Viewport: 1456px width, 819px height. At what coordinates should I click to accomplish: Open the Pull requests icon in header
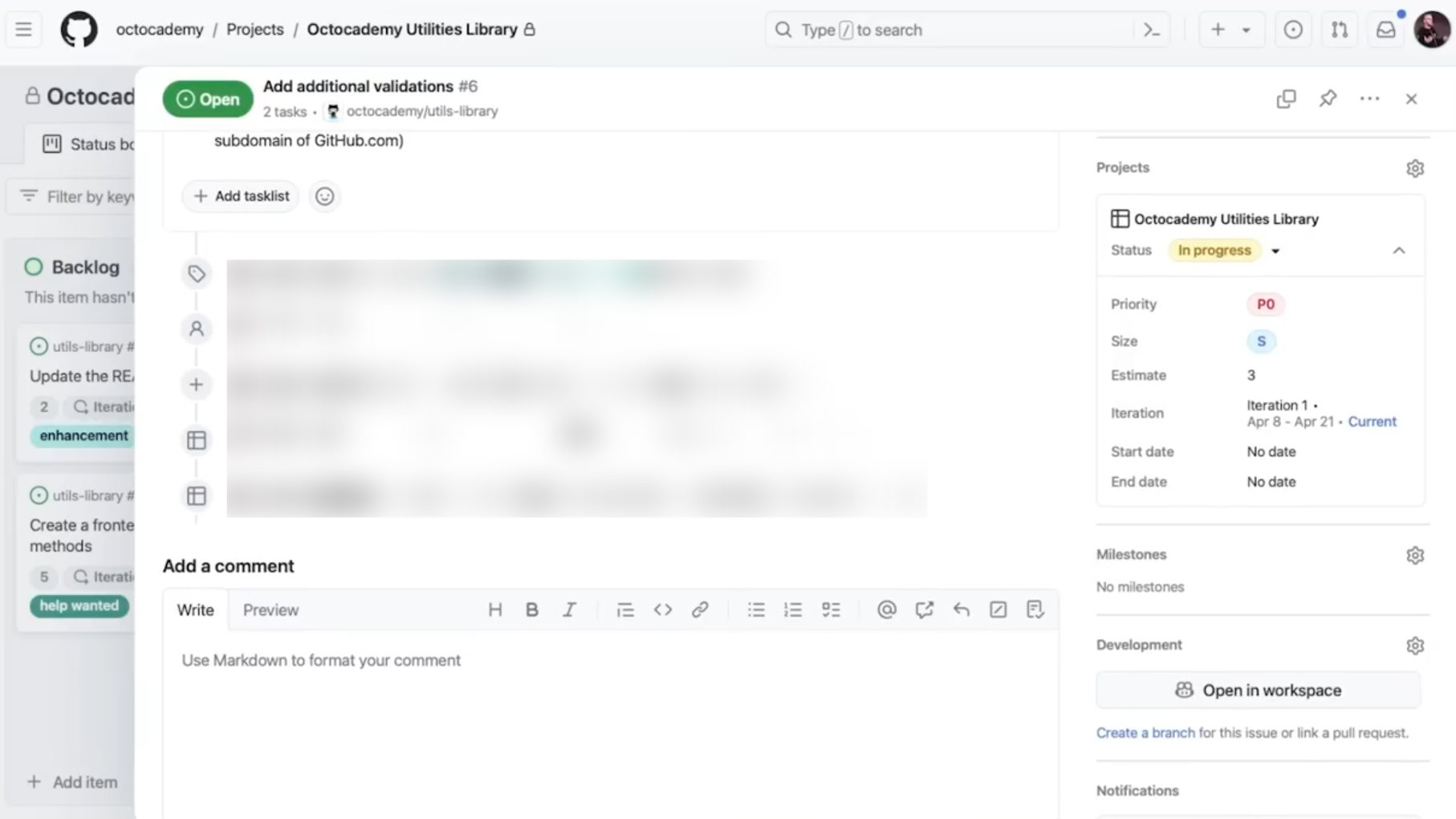pos(1340,30)
